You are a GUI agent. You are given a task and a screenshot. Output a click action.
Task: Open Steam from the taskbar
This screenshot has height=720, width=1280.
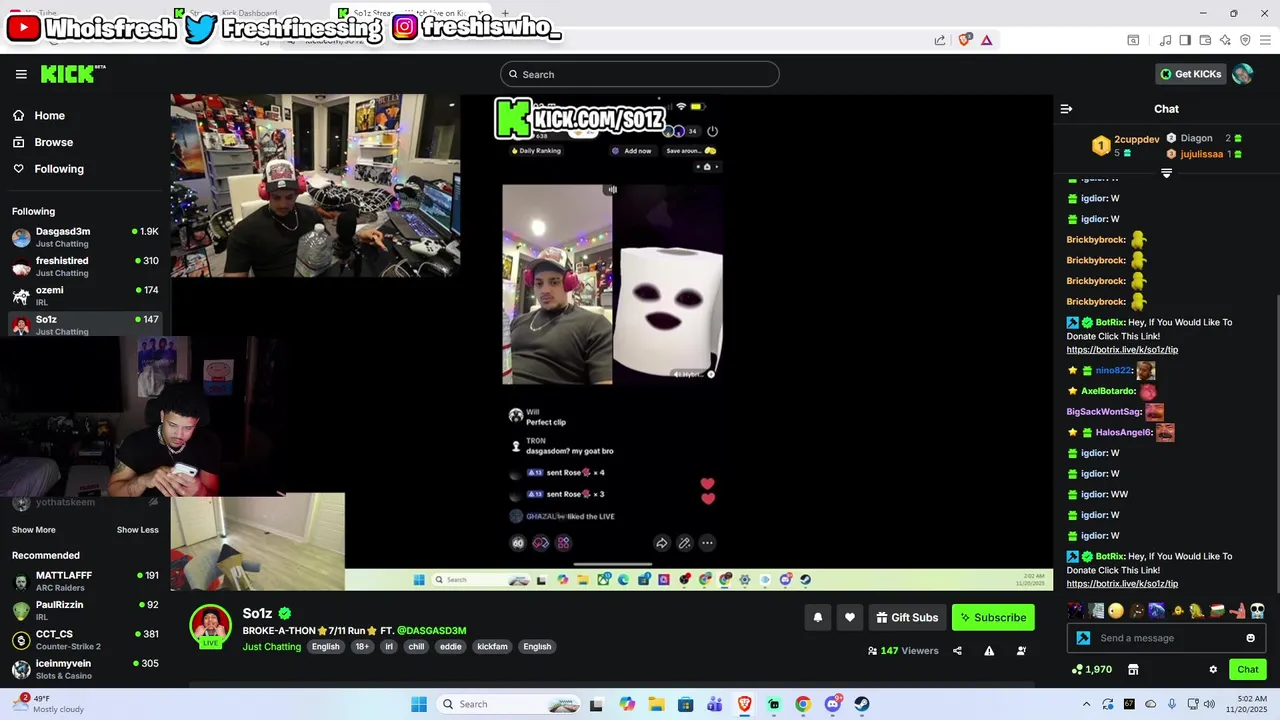click(x=862, y=704)
